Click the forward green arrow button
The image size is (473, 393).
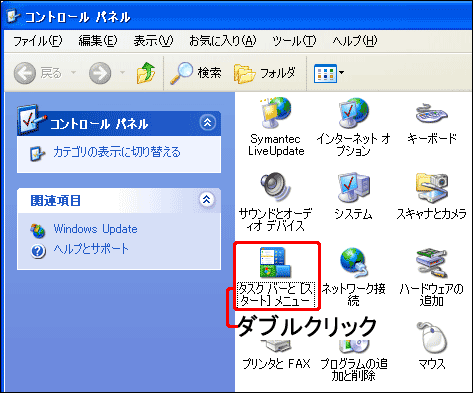point(100,73)
